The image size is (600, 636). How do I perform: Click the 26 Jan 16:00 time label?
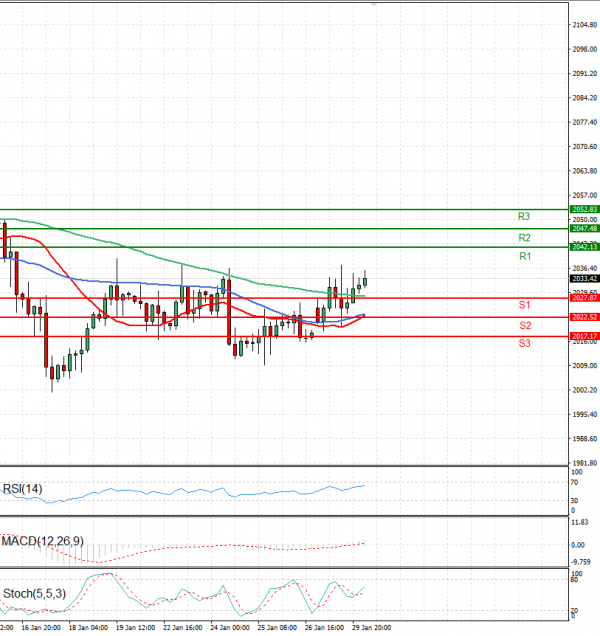coord(324,628)
